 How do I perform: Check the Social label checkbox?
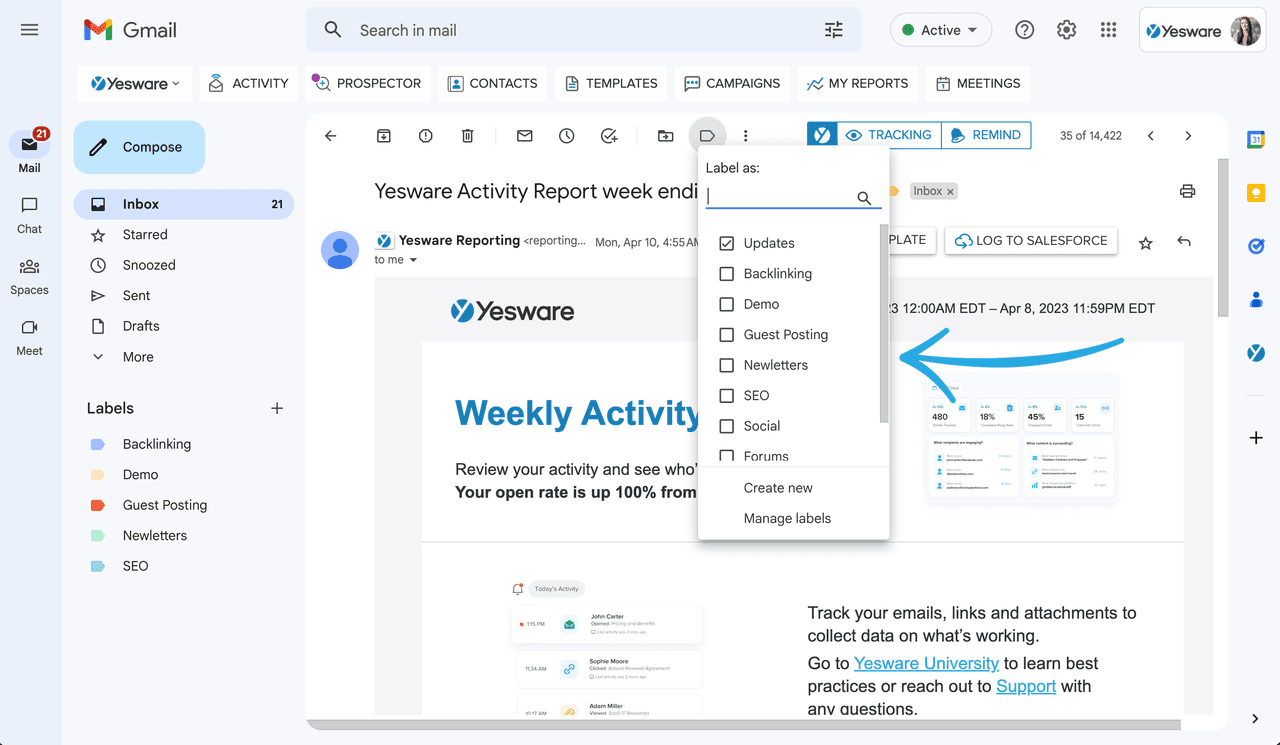click(x=727, y=426)
